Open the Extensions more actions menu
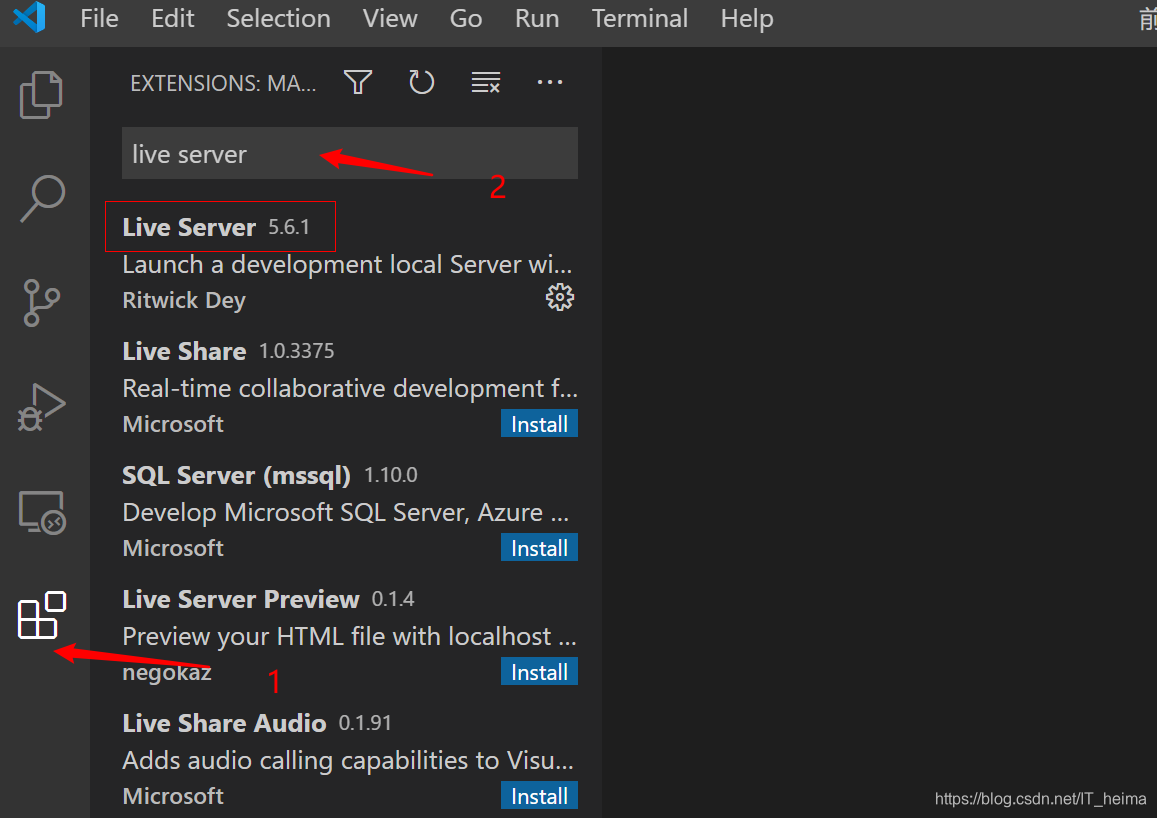Screen dimensions: 1157x818 pos(550,82)
